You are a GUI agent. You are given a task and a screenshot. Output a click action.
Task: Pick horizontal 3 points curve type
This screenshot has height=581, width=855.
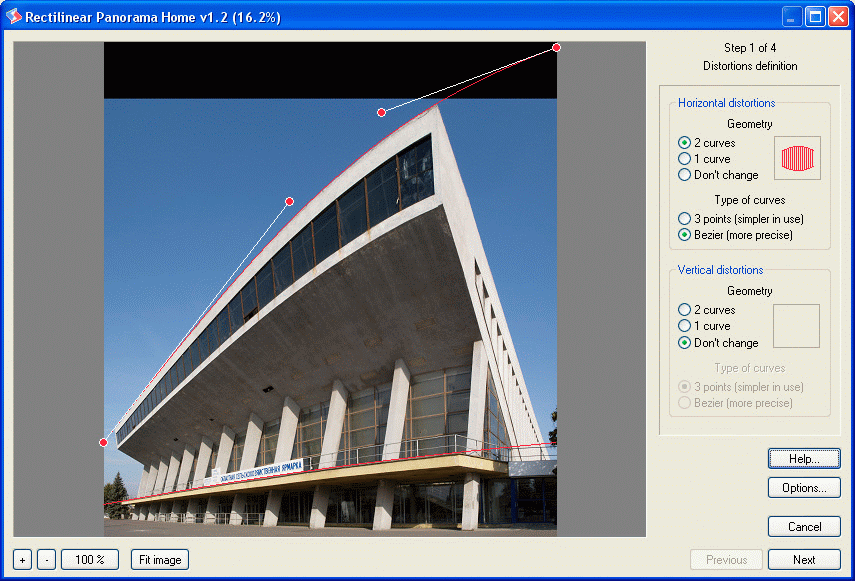[740, 219]
